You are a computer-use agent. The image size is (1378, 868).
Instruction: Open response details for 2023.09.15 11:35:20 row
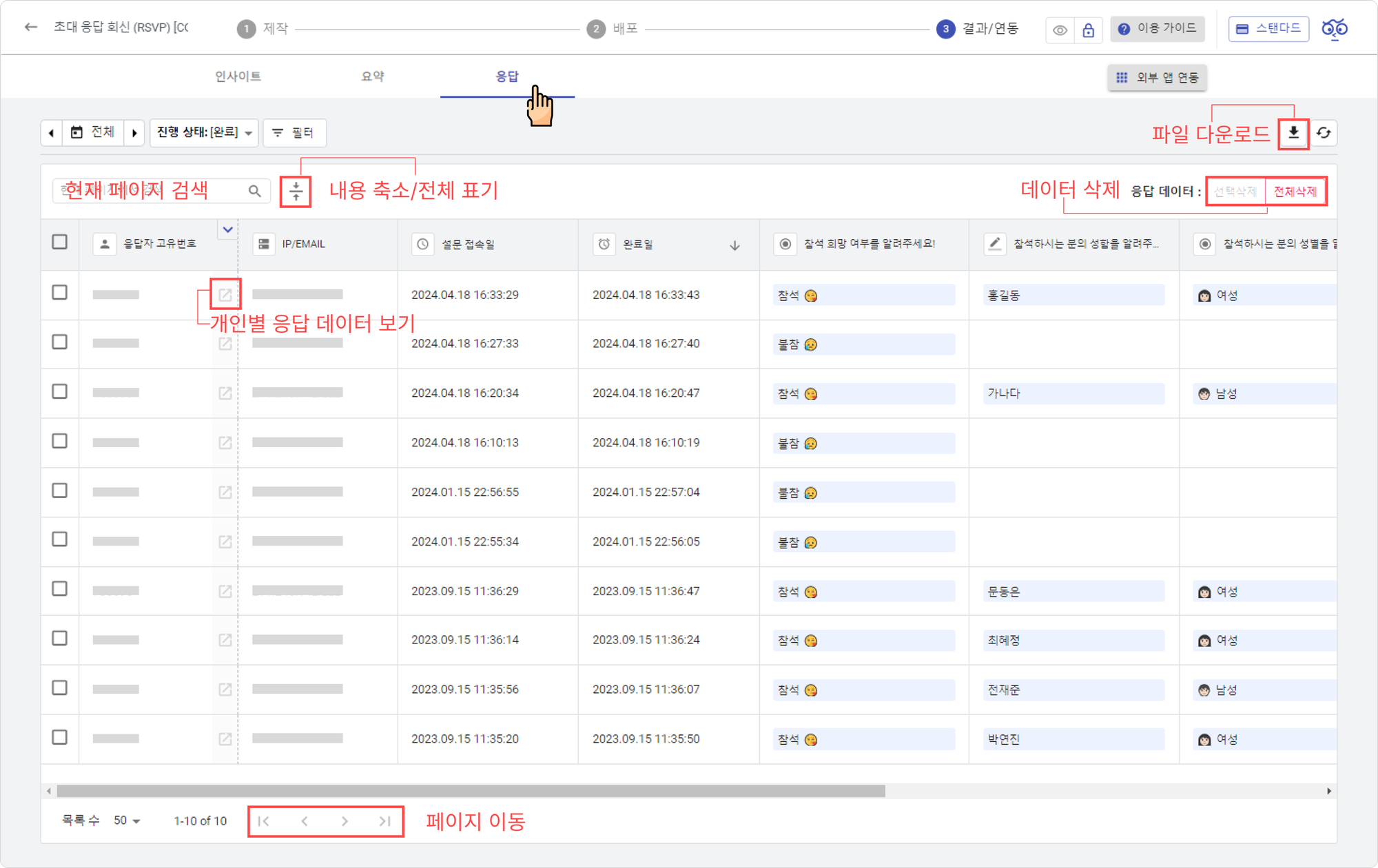225,738
